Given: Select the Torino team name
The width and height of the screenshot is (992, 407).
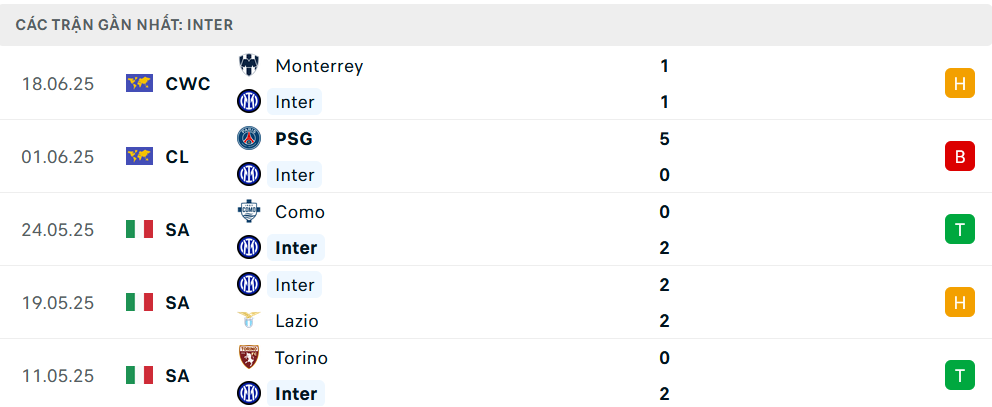Looking at the screenshot, I should coord(301,358).
